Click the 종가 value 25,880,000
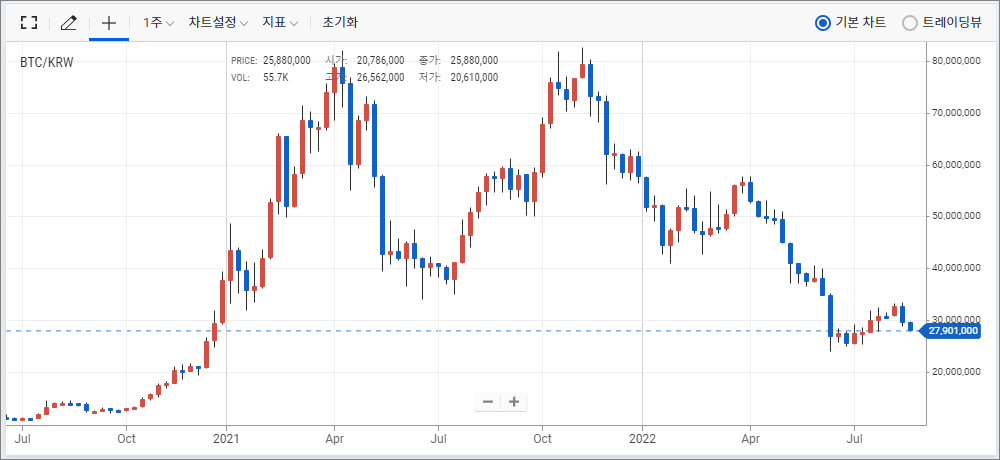The image size is (1000, 460). [474, 61]
